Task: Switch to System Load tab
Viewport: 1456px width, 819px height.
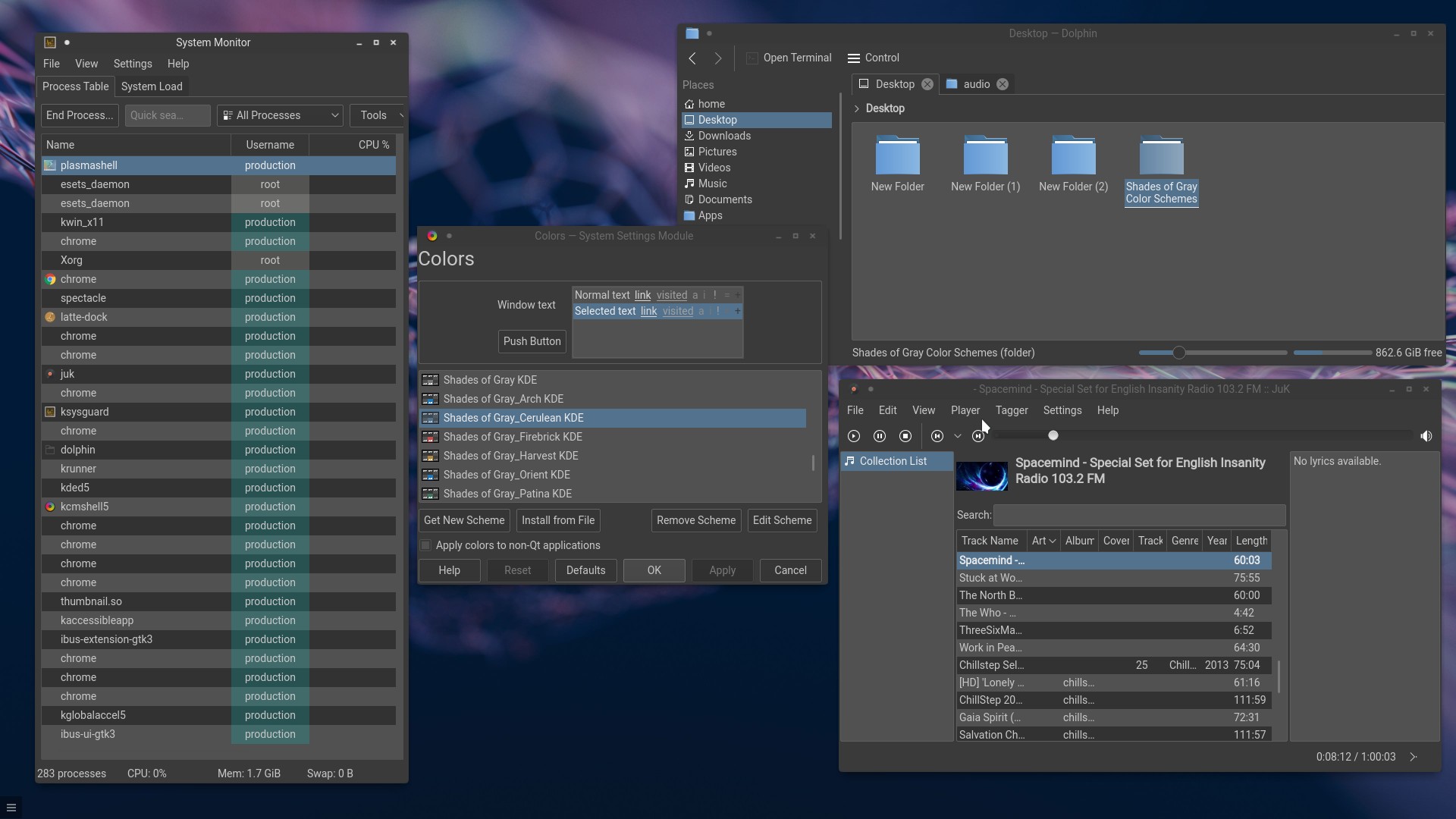Action: point(152,86)
